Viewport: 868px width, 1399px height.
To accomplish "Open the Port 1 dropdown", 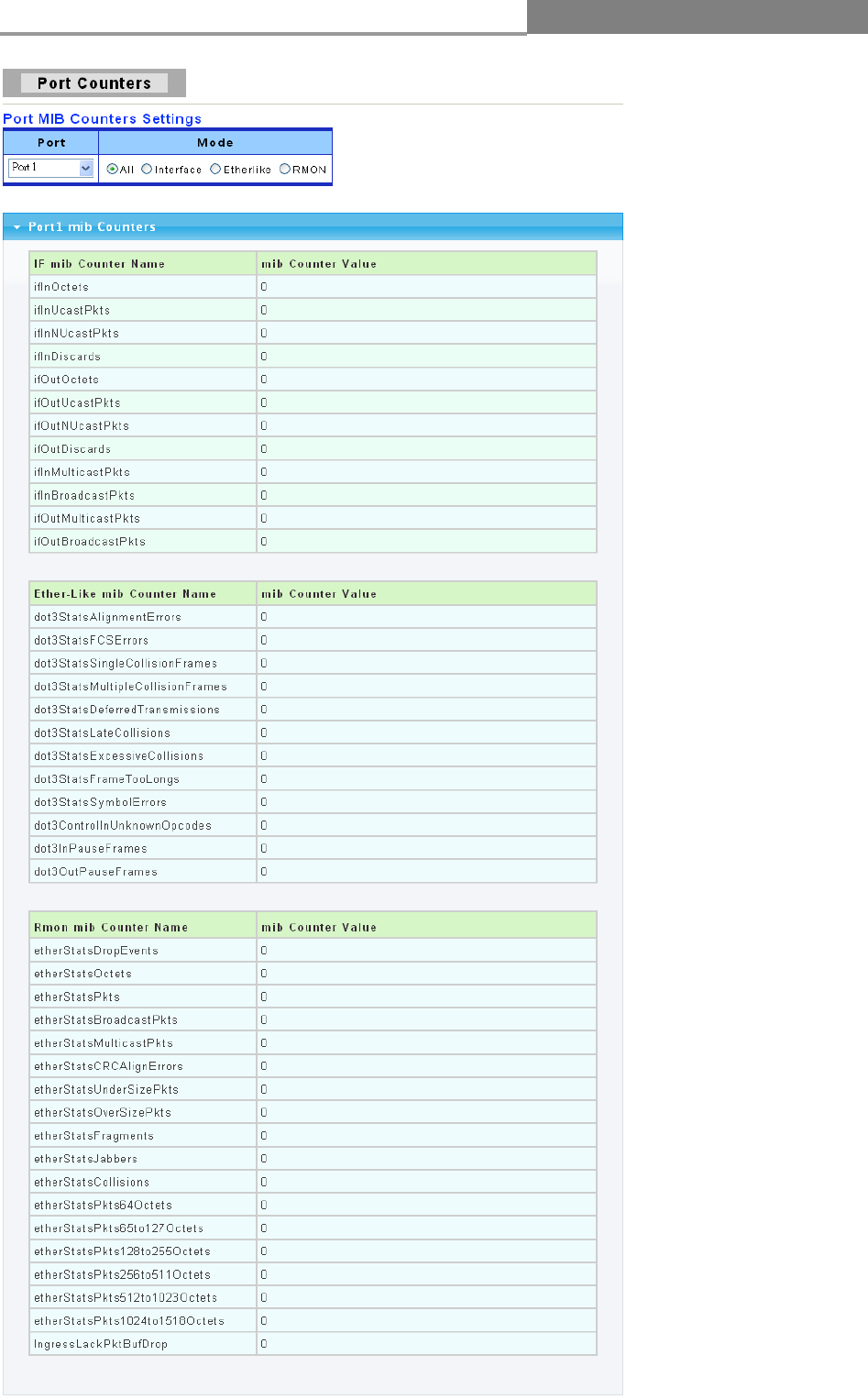I will point(51,168).
